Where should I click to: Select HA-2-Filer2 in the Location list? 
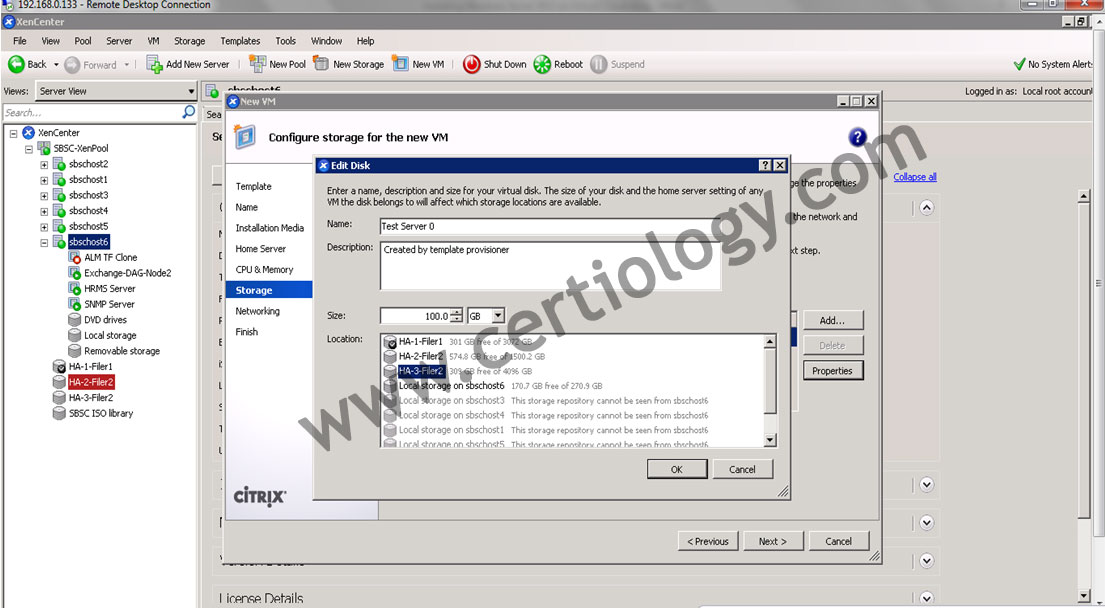(421, 356)
